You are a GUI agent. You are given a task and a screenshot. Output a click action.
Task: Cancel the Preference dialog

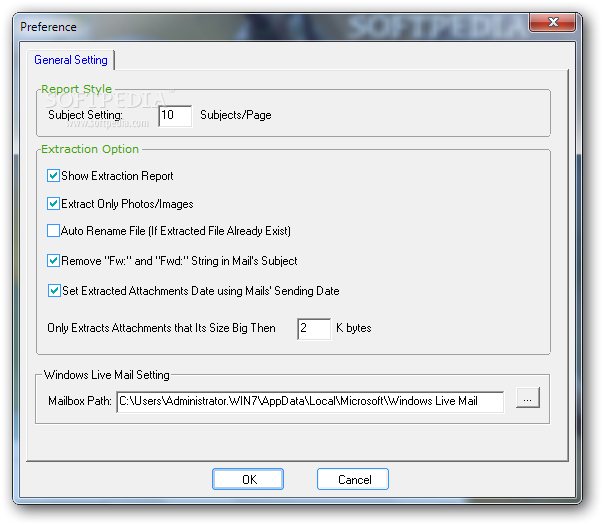pyautogui.click(x=353, y=479)
